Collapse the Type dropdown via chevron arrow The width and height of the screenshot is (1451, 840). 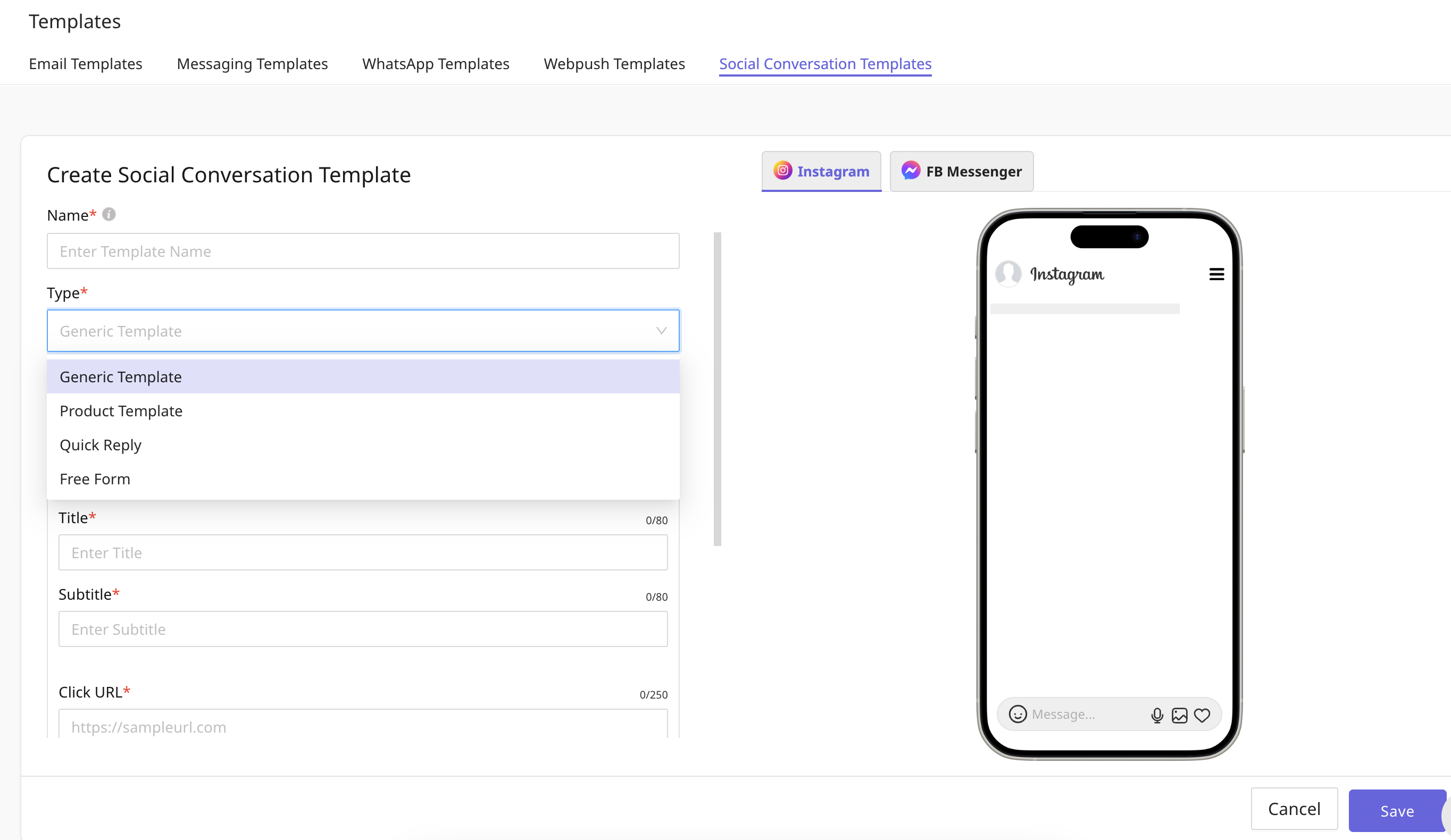tap(661, 331)
